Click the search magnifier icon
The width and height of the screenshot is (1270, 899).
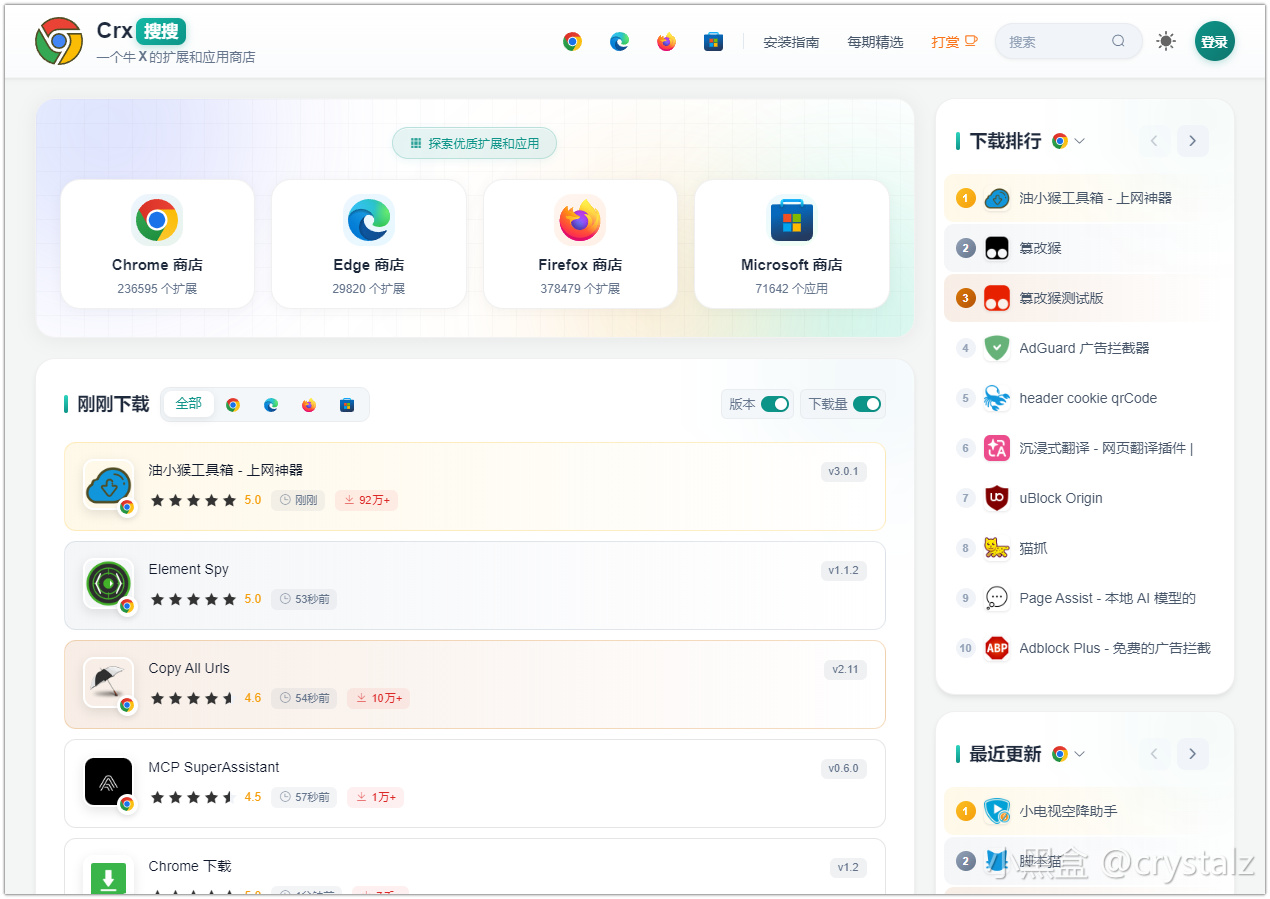tap(1118, 42)
